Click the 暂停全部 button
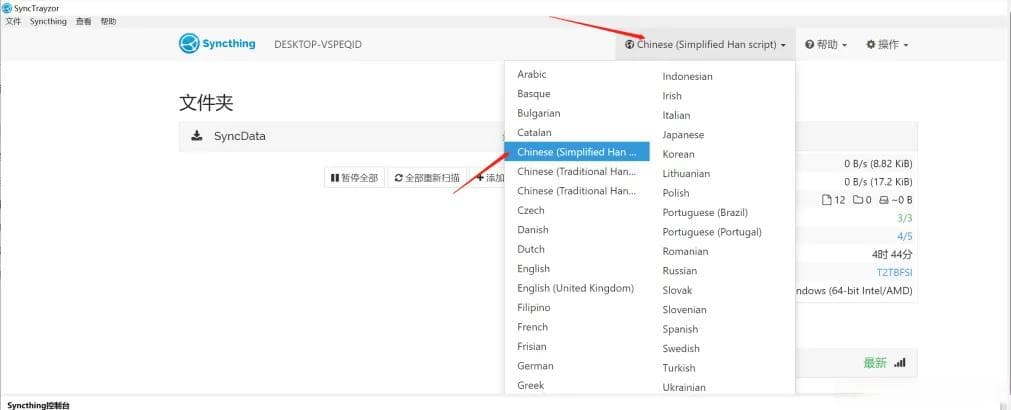Image resolution: width=1011 pixels, height=410 pixels. (354, 178)
